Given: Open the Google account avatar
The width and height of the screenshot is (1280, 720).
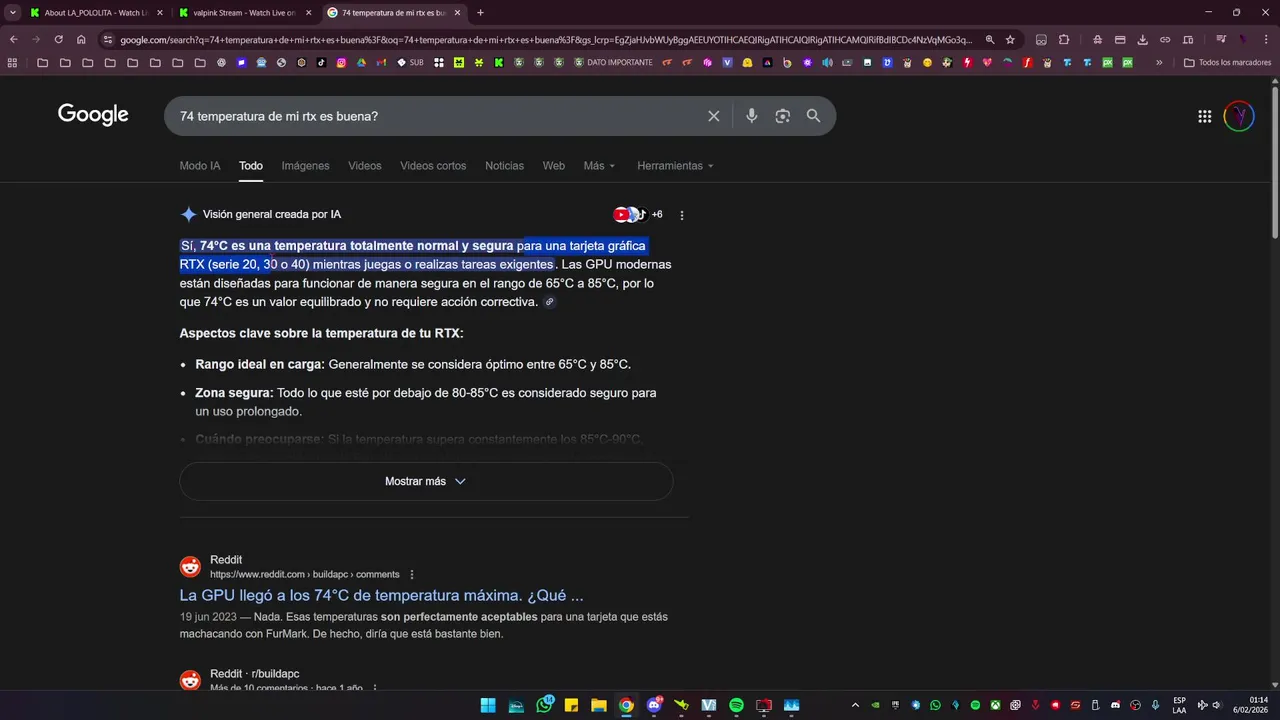Looking at the screenshot, I should click(1239, 116).
